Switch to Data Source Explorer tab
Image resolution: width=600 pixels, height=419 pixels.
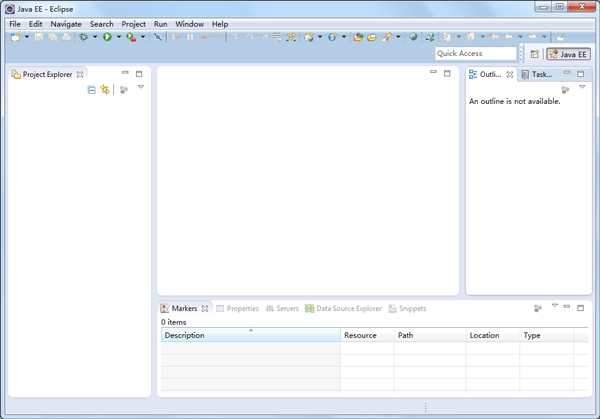pos(343,309)
